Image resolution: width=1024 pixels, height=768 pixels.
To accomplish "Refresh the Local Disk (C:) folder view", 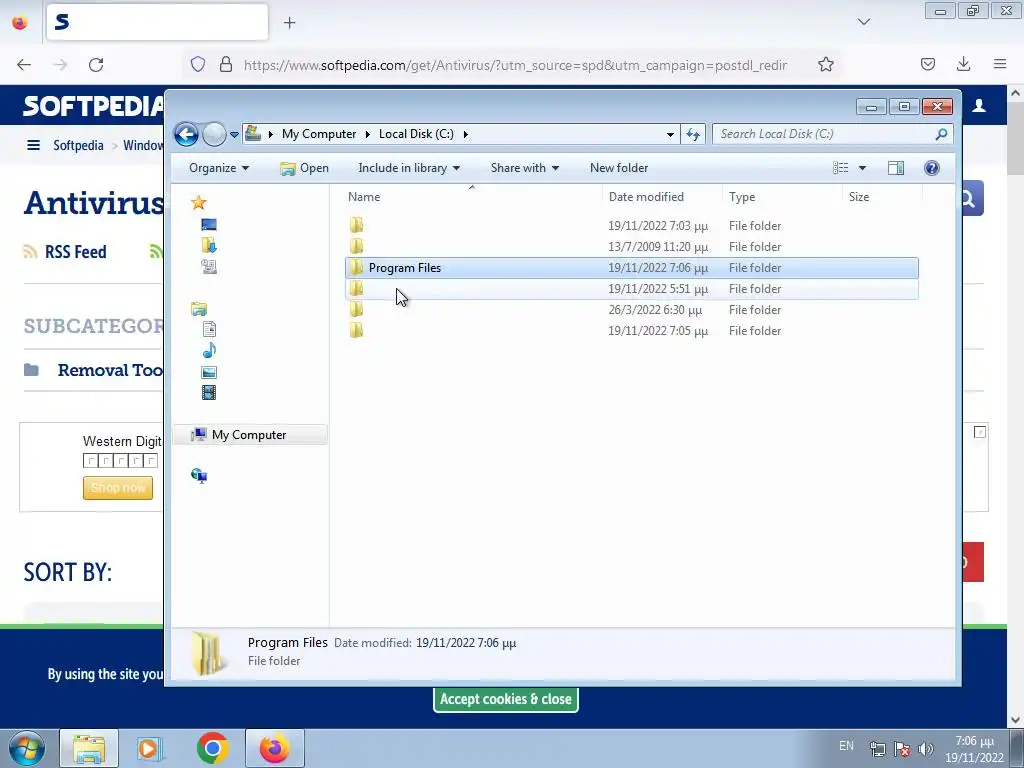I will [x=692, y=135].
